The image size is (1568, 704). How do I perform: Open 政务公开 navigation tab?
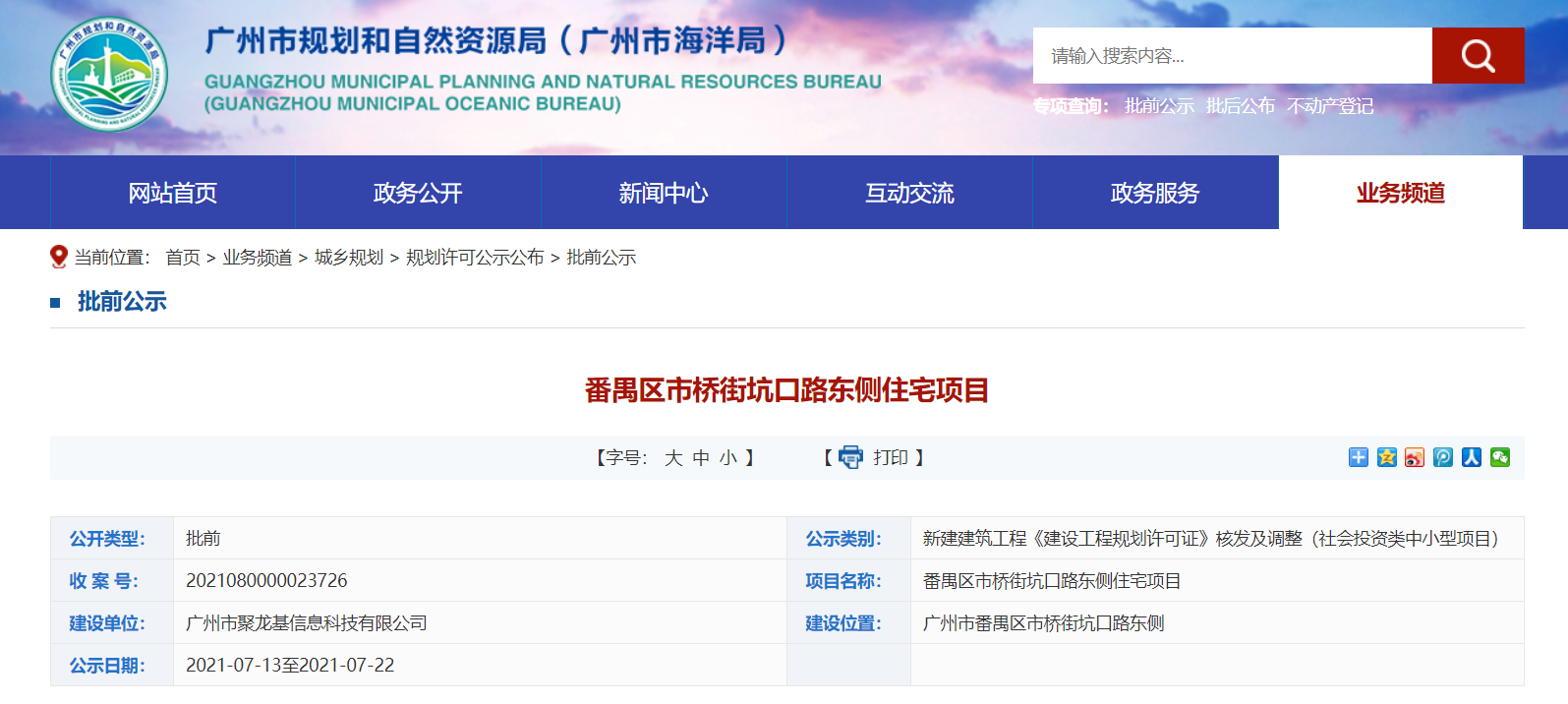(418, 193)
